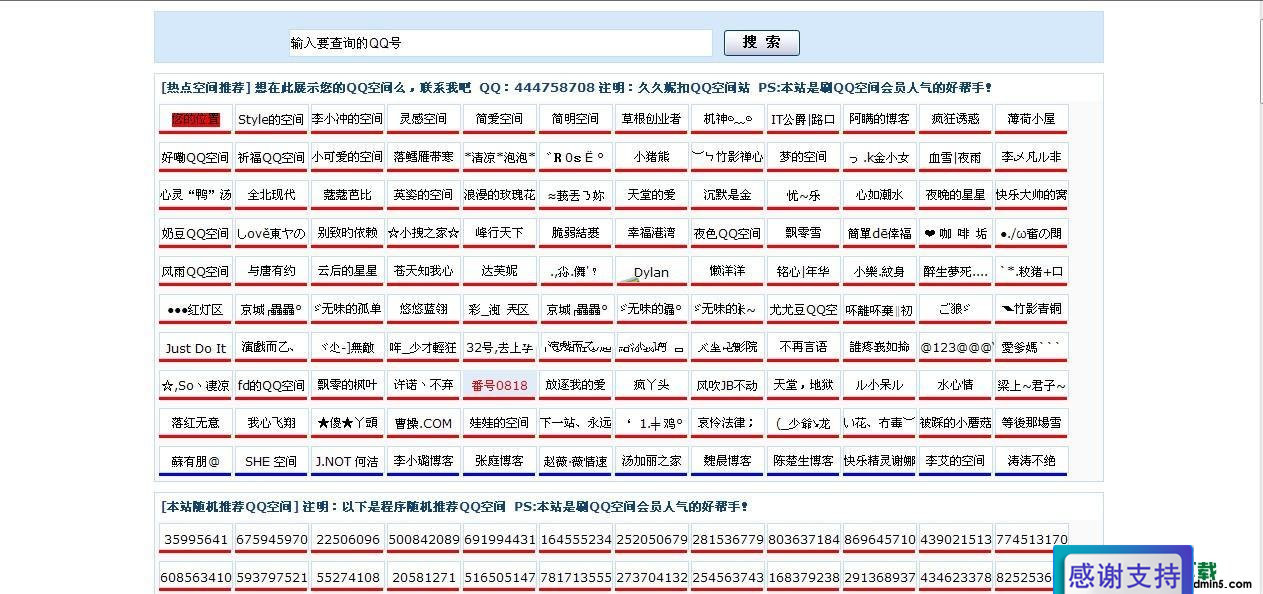Open the 沉默是金 link

coord(727,195)
